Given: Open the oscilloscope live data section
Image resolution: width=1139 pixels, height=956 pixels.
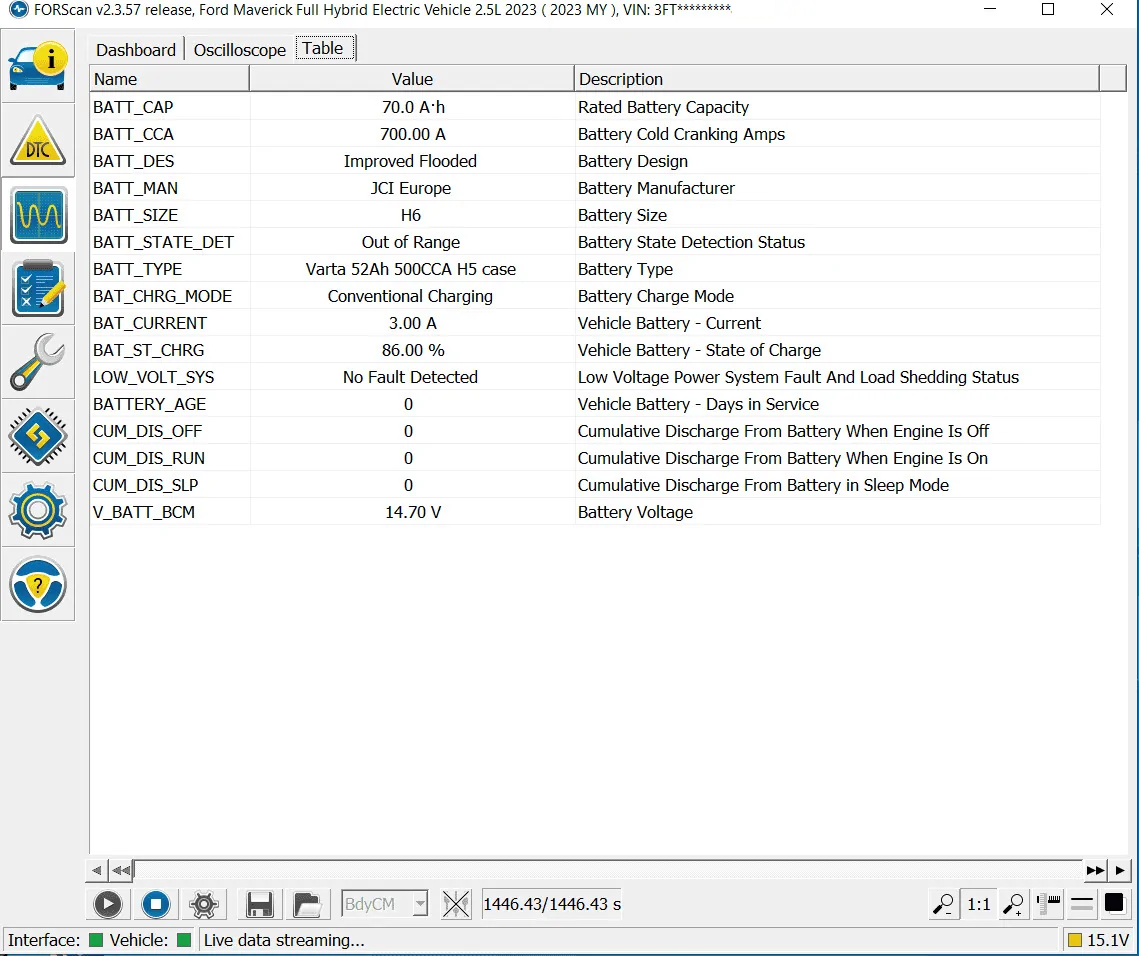Looking at the screenshot, I should coord(38,215).
